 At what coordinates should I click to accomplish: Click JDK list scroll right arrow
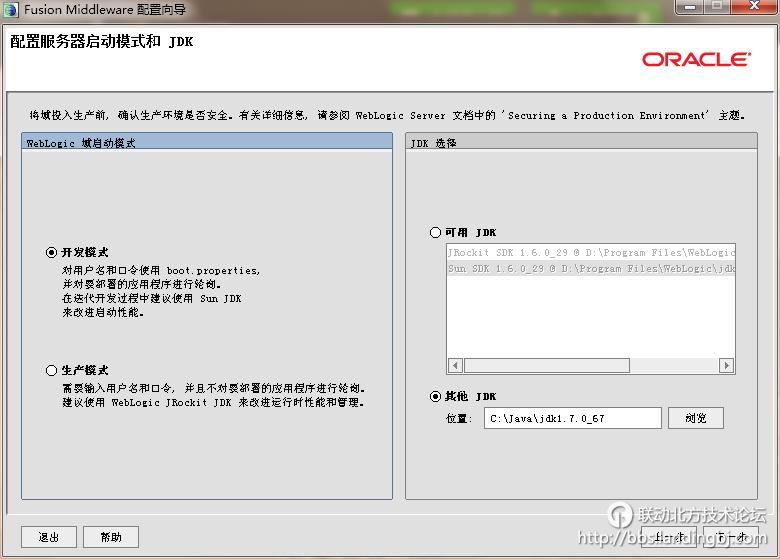pos(727,366)
